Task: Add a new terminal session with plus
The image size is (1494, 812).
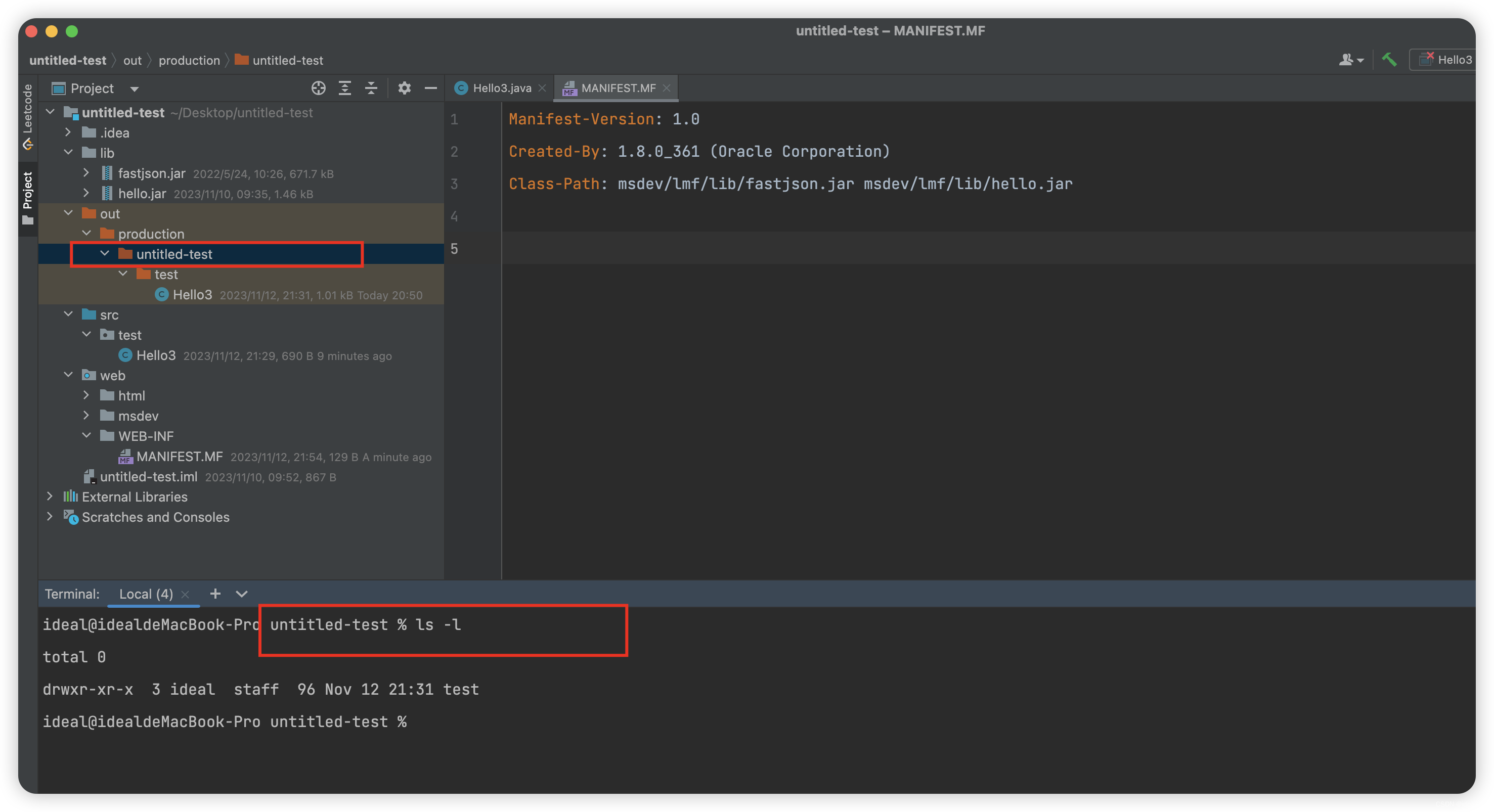Action: tap(215, 594)
